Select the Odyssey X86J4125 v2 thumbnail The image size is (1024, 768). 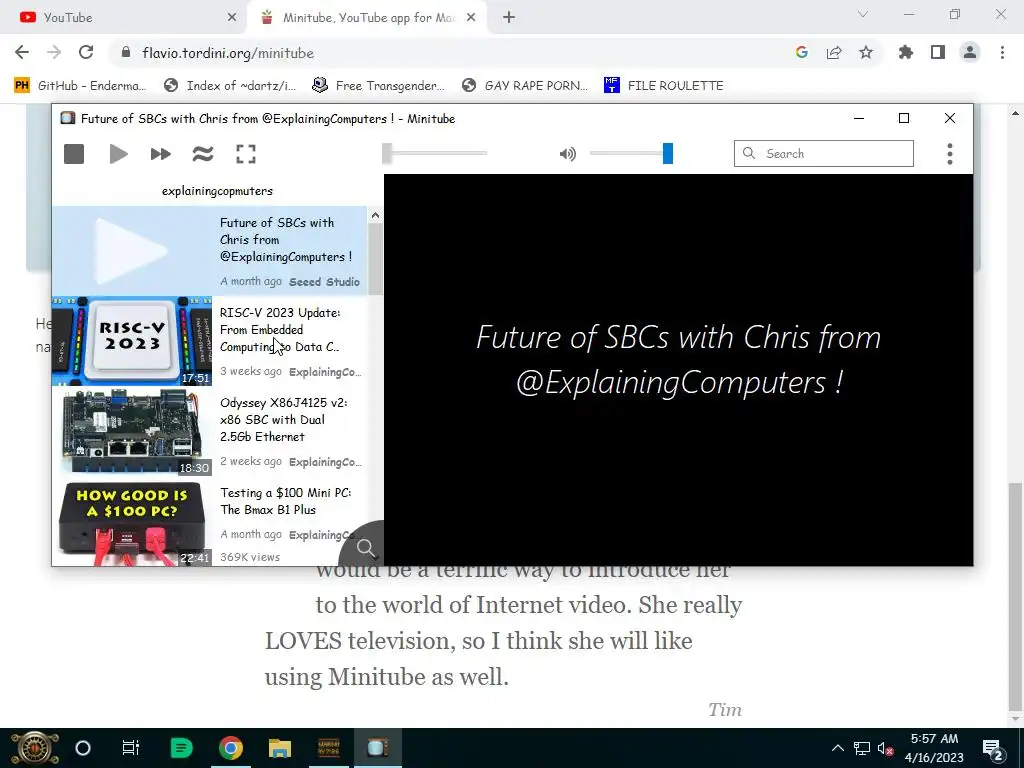[132, 431]
